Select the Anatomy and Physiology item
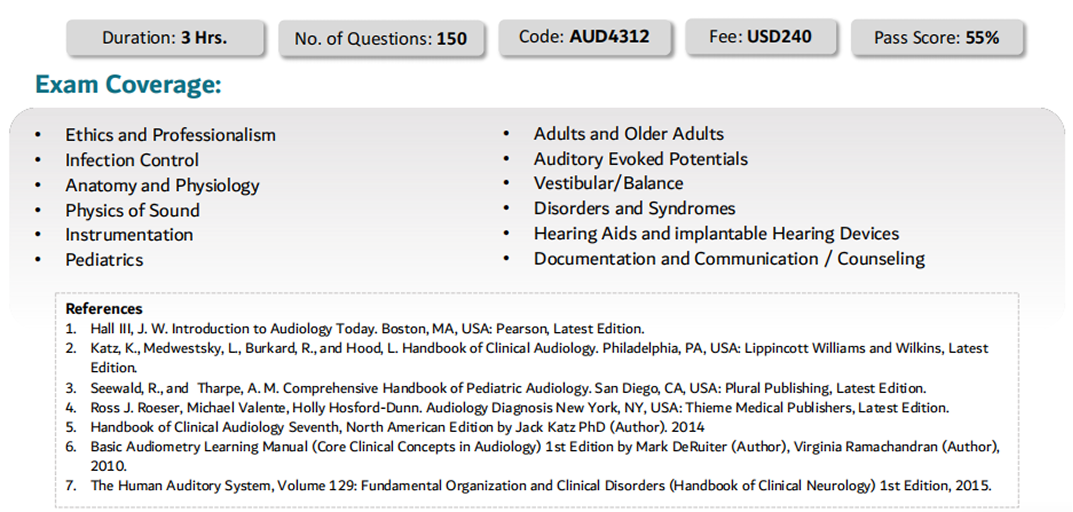This screenshot has height=512, width=1073. click(162, 185)
